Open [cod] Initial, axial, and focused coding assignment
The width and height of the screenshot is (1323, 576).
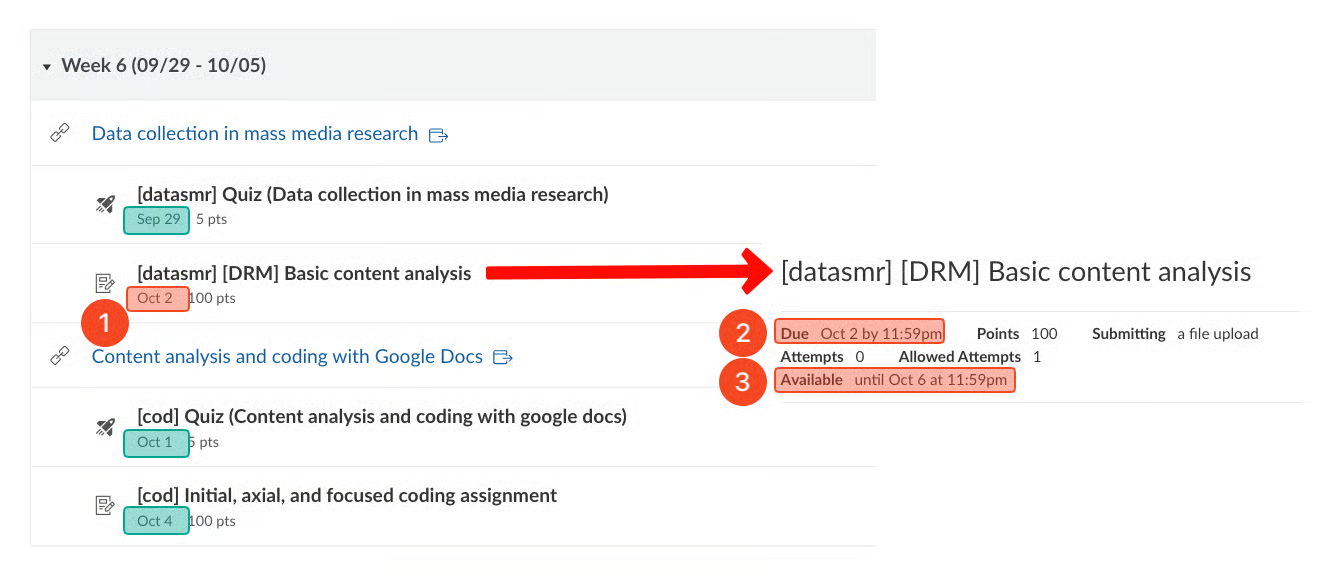(x=346, y=495)
